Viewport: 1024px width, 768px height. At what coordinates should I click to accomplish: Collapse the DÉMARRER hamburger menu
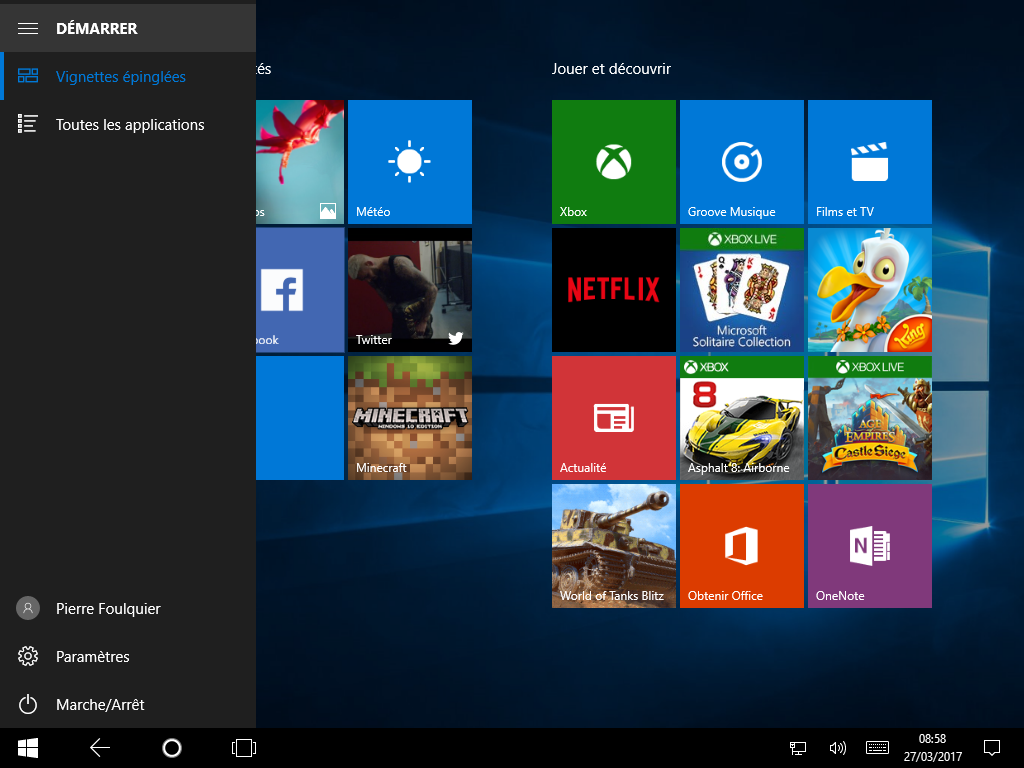coord(28,28)
